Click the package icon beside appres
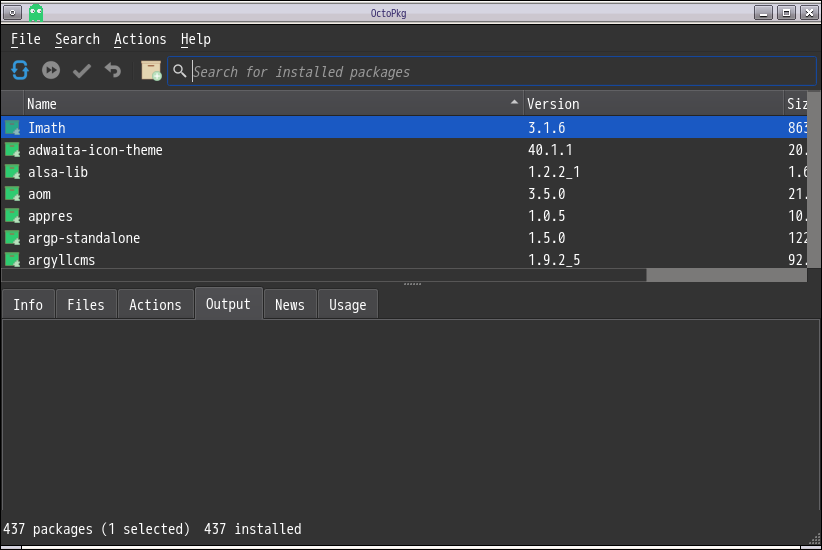This screenshot has height=550, width=822. [x=13, y=215]
